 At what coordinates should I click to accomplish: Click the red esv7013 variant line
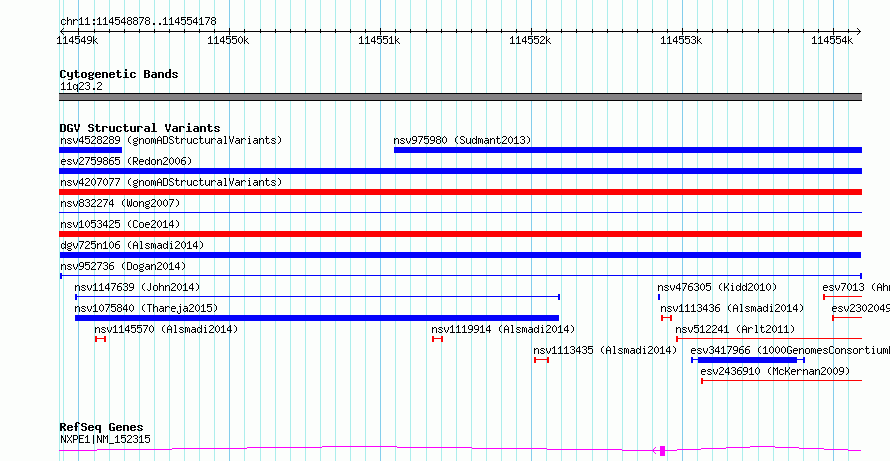[x=843, y=297]
